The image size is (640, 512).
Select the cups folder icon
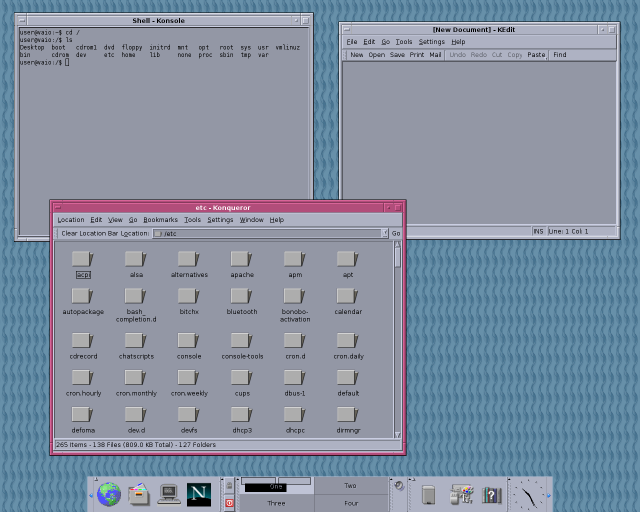242,377
